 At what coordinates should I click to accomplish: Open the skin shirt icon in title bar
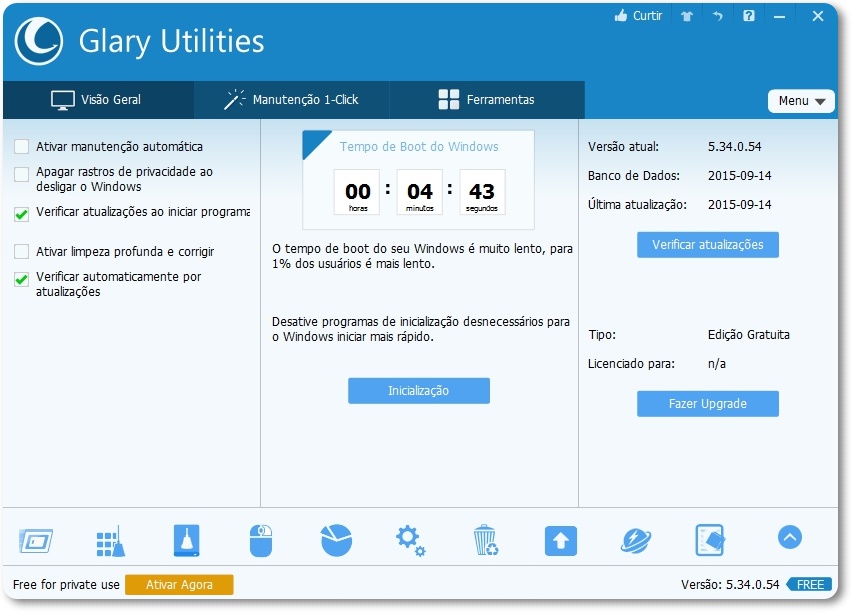coord(687,16)
